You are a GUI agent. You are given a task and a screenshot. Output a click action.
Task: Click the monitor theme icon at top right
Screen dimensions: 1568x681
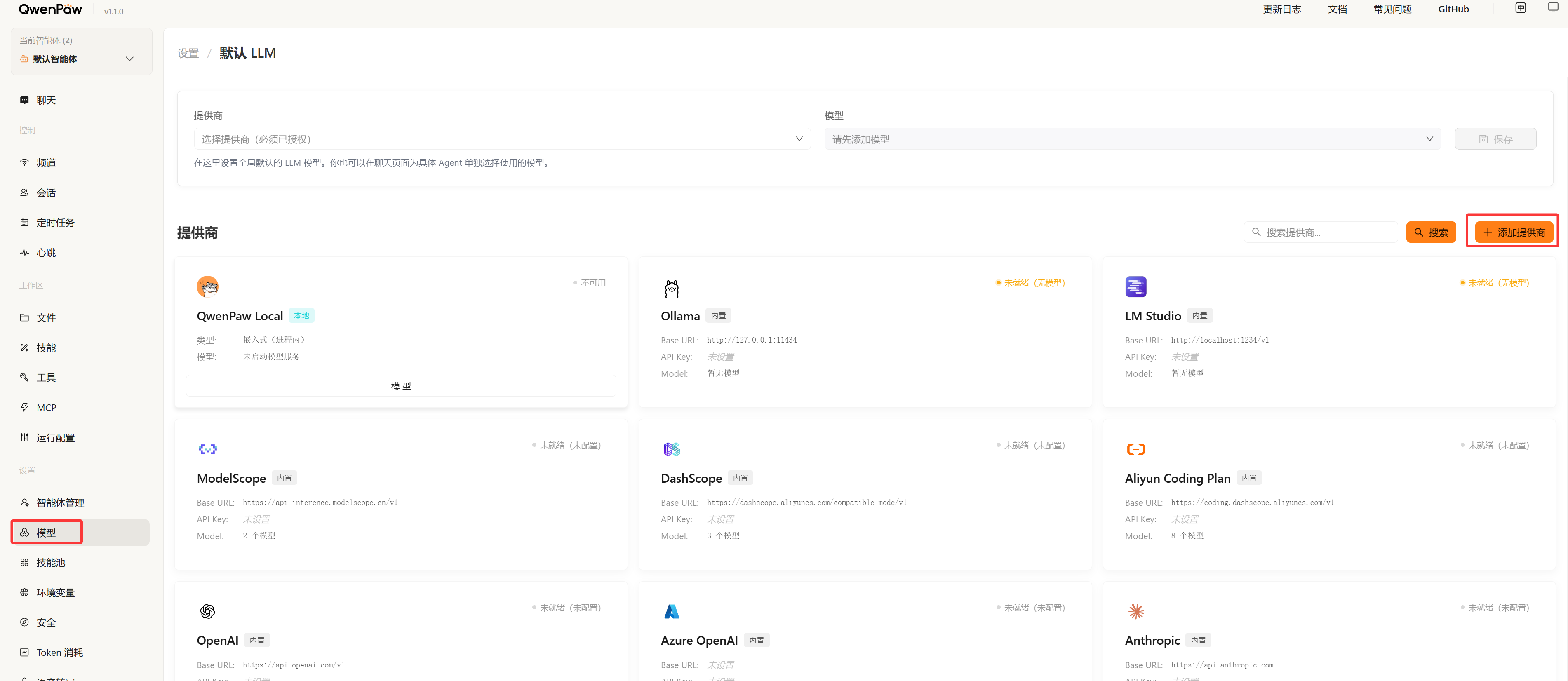pyautogui.click(x=1553, y=8)
